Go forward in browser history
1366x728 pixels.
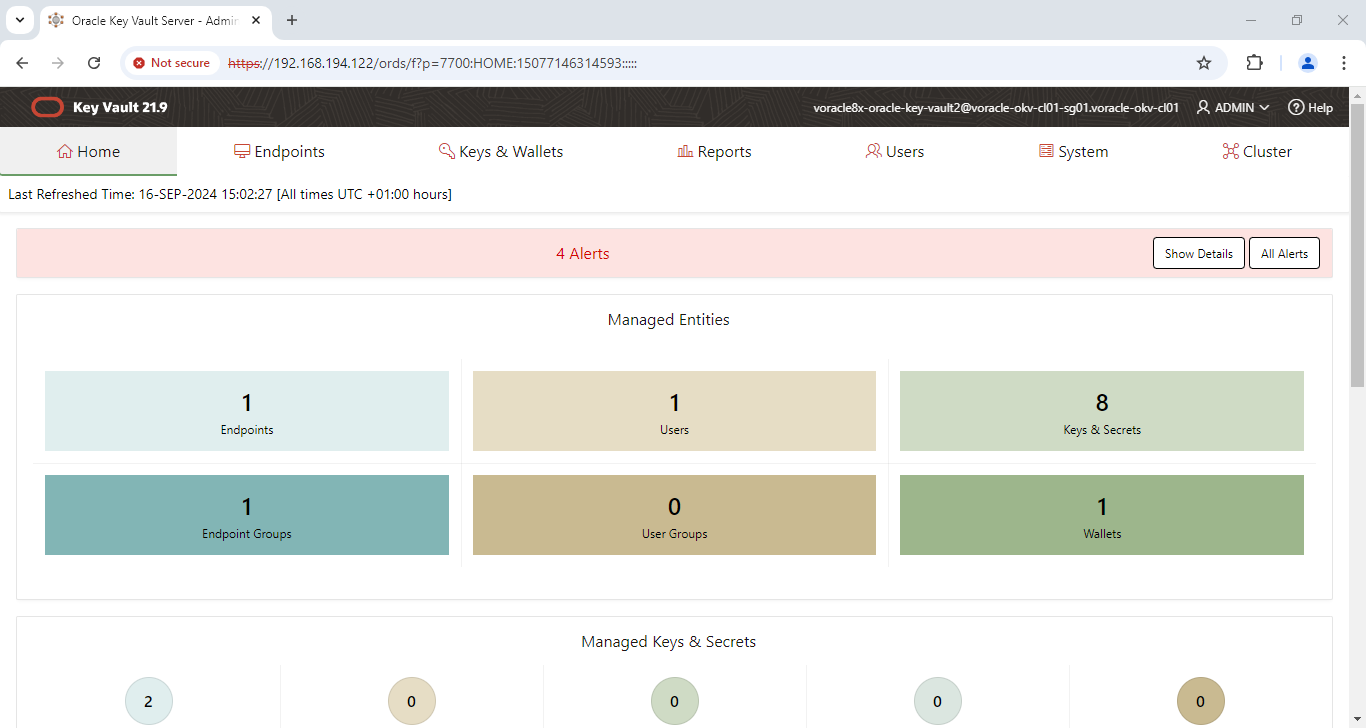point(58,63)
